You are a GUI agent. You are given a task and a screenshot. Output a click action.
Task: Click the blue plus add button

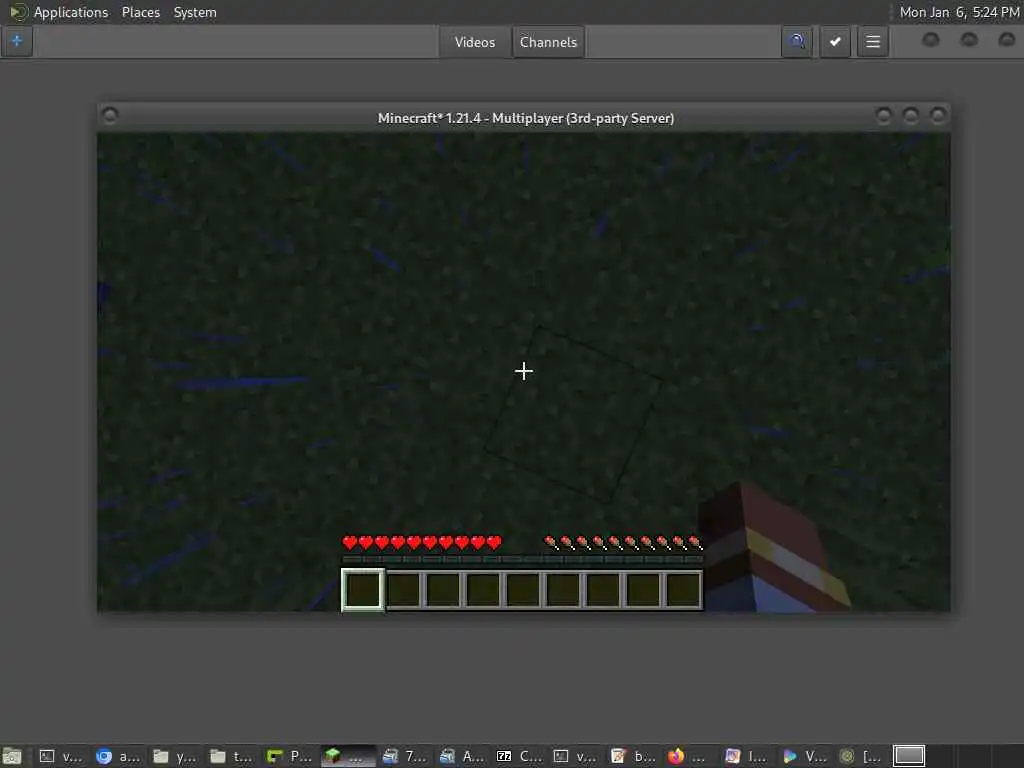16,41
